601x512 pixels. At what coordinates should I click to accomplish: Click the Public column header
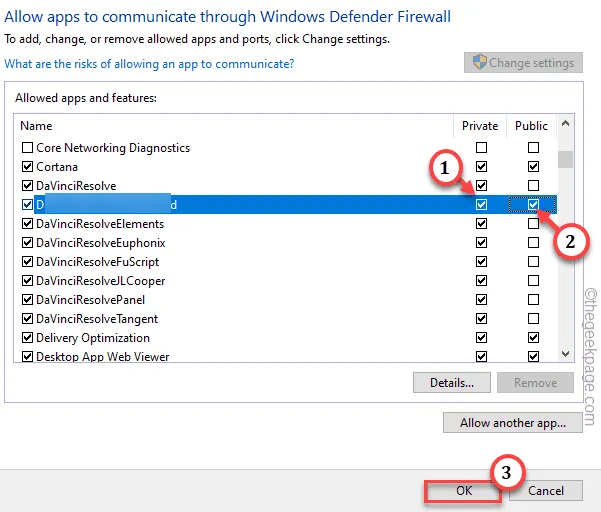pyautogui.click(x=531, y=126)
